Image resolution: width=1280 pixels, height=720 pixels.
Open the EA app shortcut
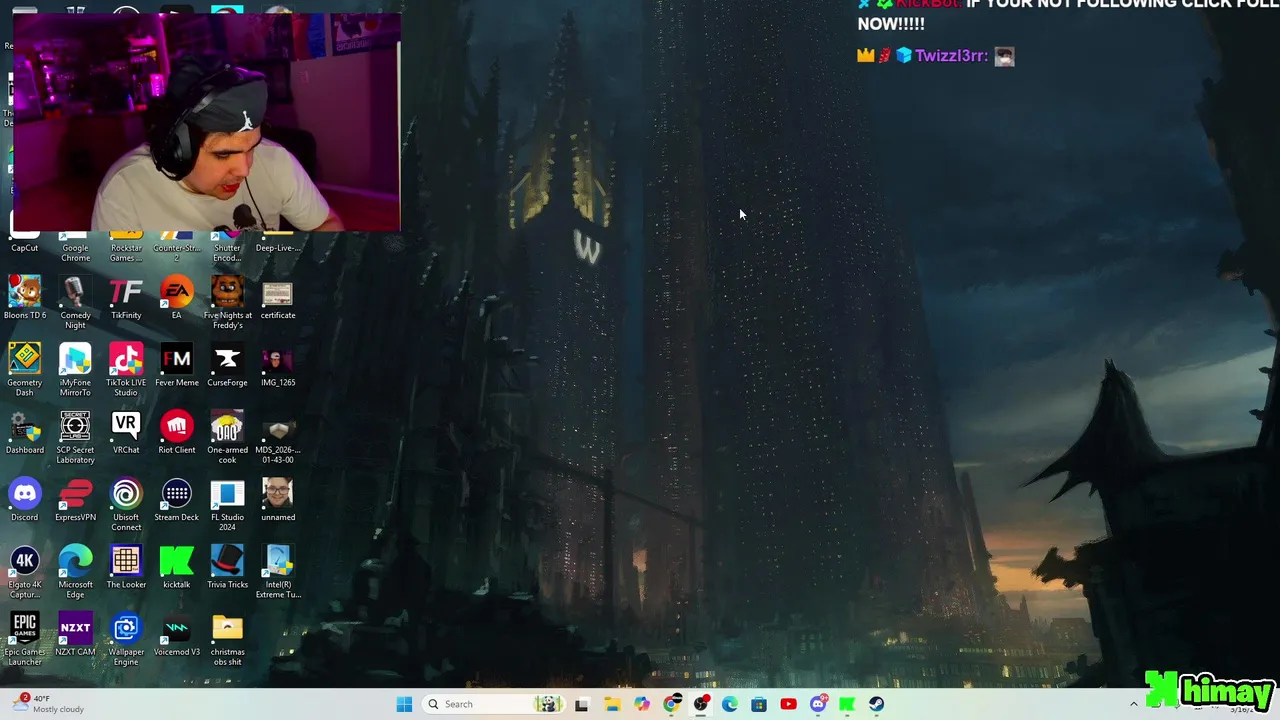[176, 300]
